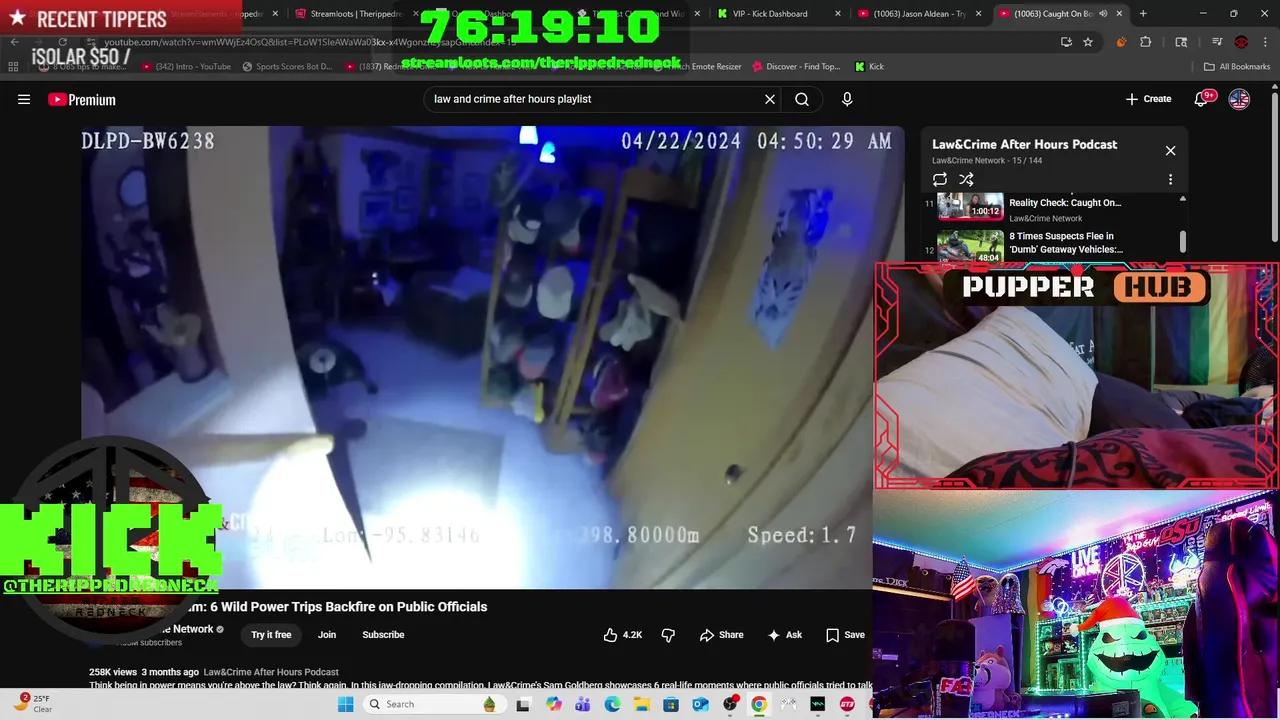Open All Bookmarks folder
This screenshot has width=1280, height=720.
click(1237, 67)
